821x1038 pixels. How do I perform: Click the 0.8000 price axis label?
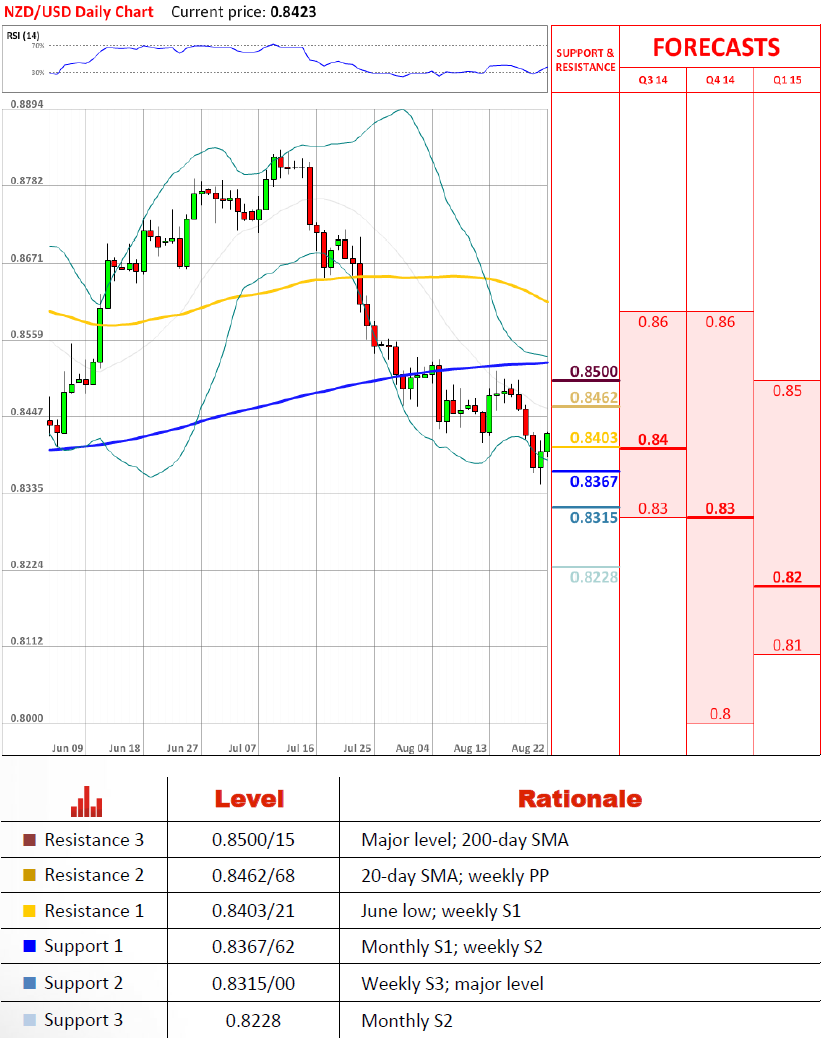27,718
